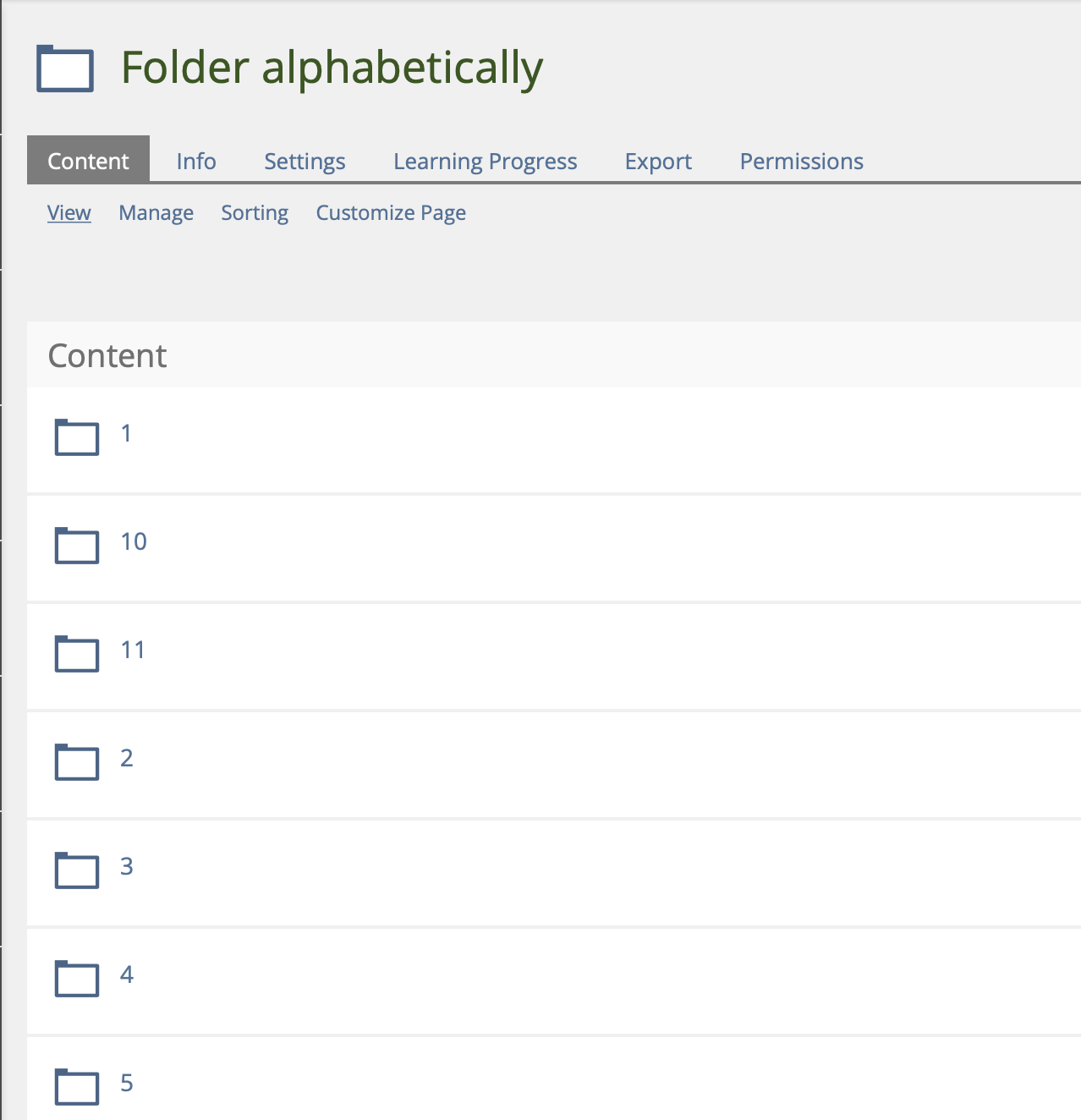The width and height of the screenshot is (1081, 1120).
Task: Open the folder titled 10
Action: coord(134,541)
